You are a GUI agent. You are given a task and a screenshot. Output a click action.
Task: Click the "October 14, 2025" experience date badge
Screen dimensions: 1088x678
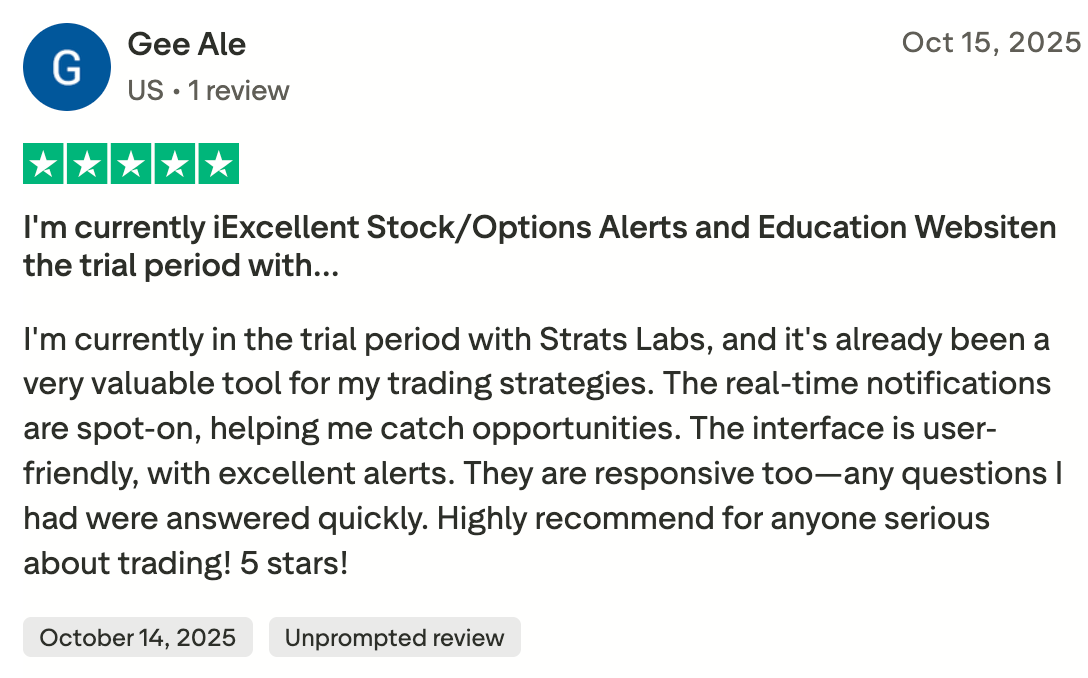(138, 637)
